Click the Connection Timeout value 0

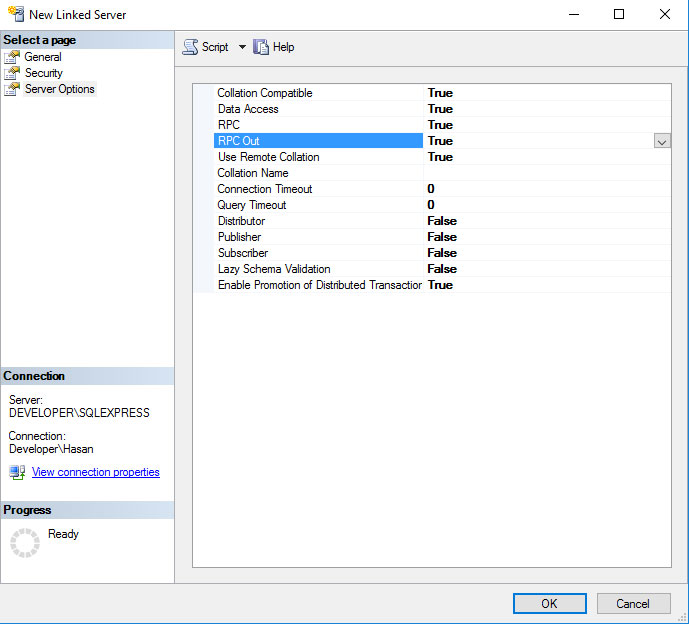tap(431, 189)
